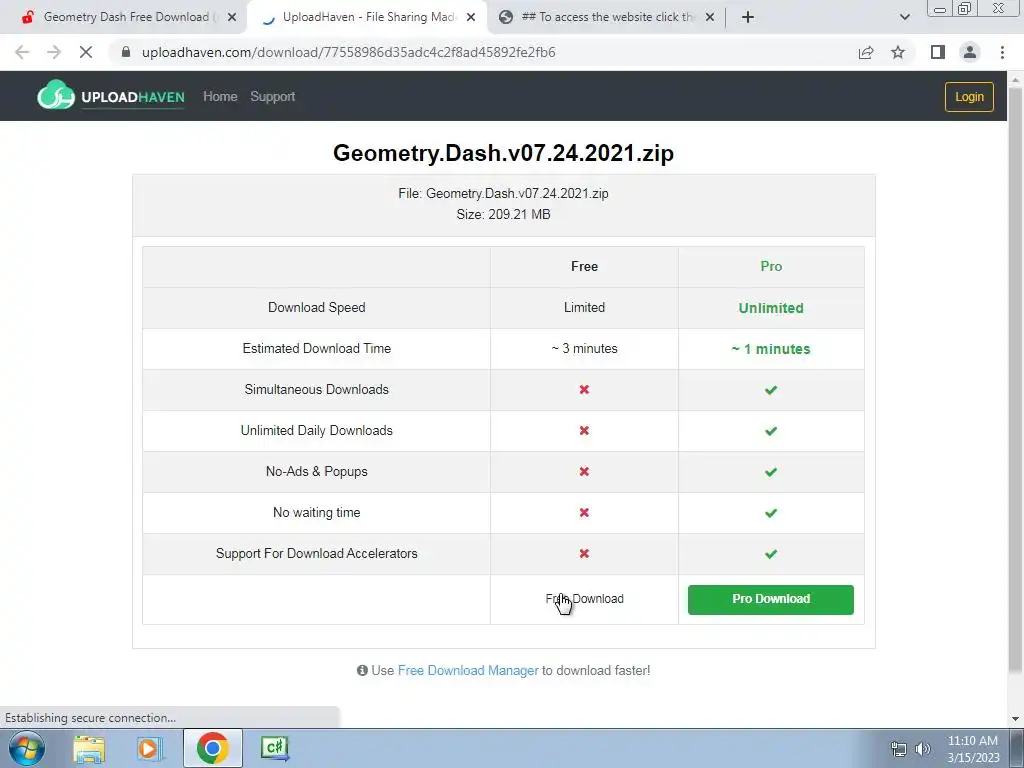The width and height of the screenshot is (1024, 768).
Task: Click the '~ 1 minutes' cell
Action: tap(771, 349)
